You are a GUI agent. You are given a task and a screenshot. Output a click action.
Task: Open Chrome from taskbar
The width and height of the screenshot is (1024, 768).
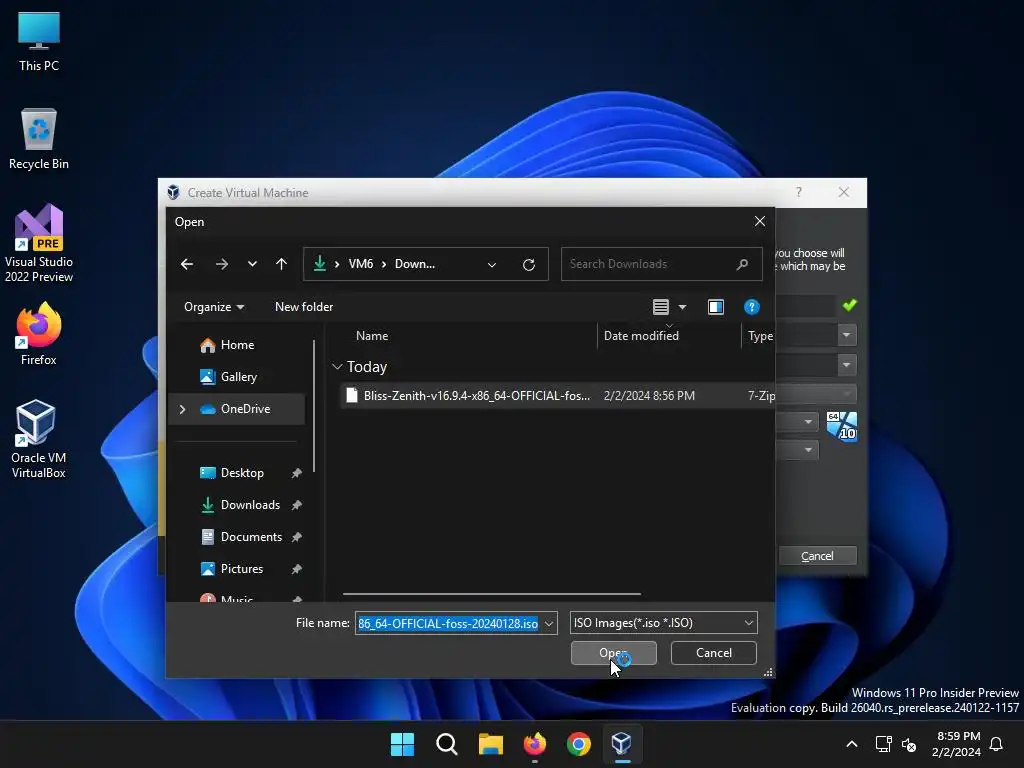tap(579, 744)
